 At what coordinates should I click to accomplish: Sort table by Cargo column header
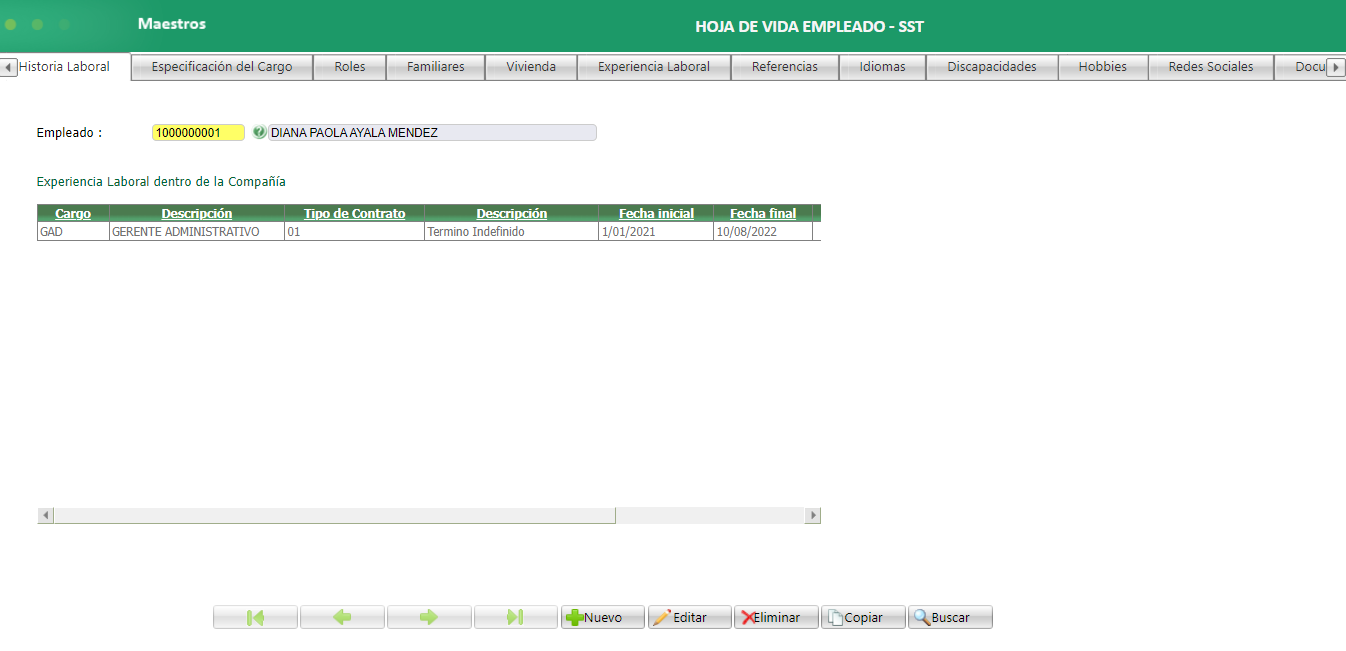click(x=73, y=213)
